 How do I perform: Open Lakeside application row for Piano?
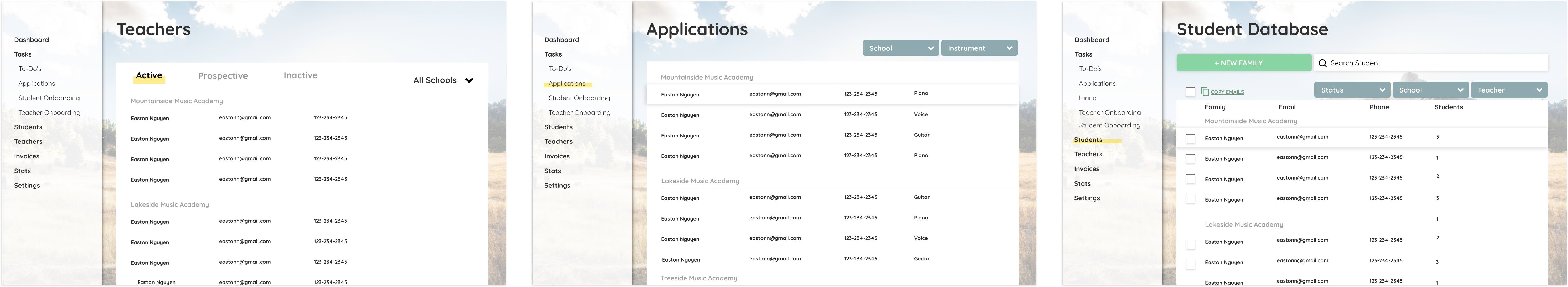point(832,218)
